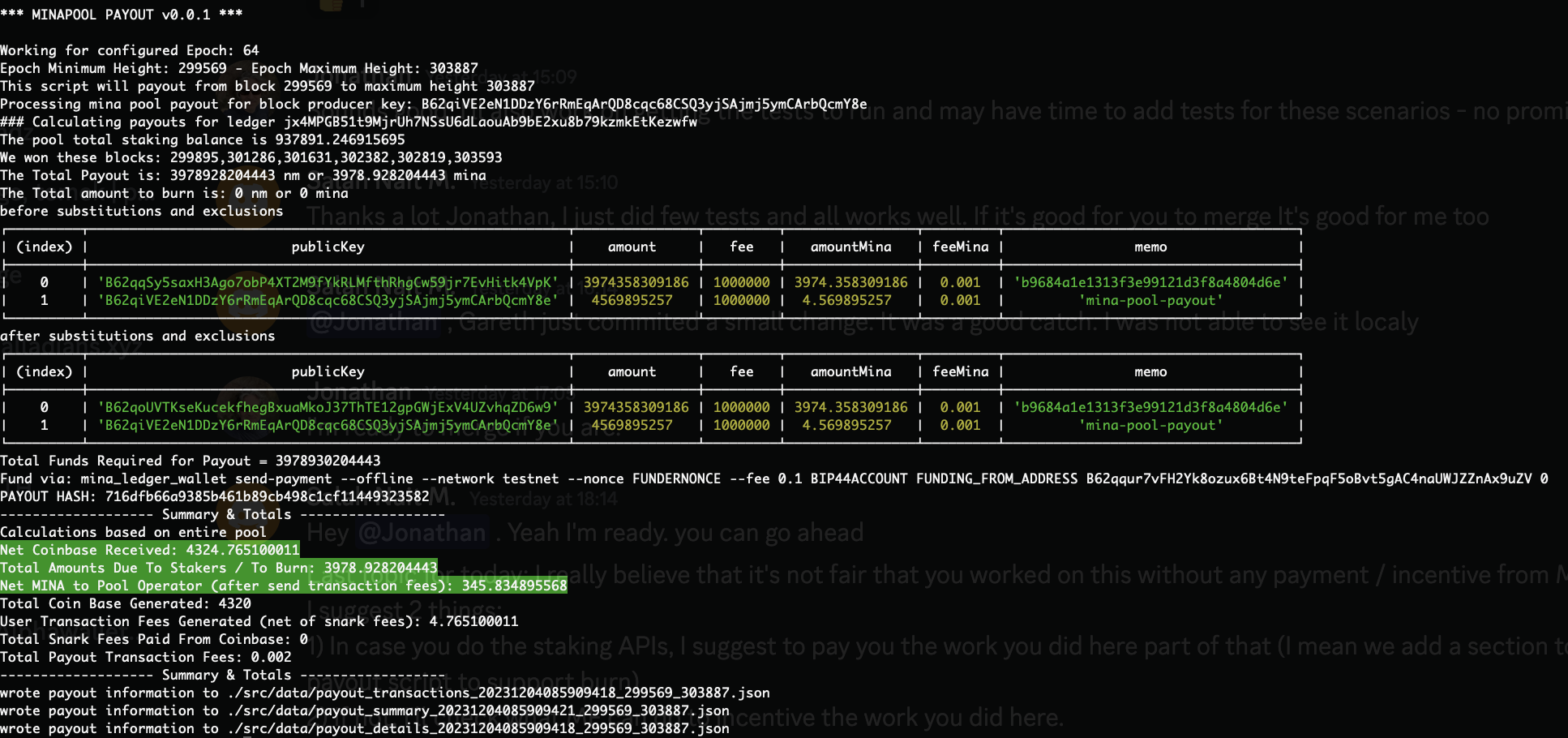1568x738 pixels.
Task: Select public key starting B62qqSy5saxH3Ago7obP
Action: click(328, 282)
